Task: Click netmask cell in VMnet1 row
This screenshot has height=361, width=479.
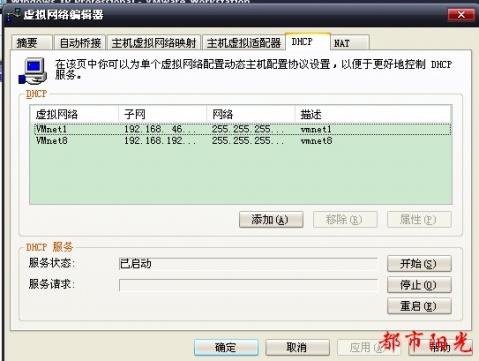Action: pyautogui.click(x=248, y=129)
